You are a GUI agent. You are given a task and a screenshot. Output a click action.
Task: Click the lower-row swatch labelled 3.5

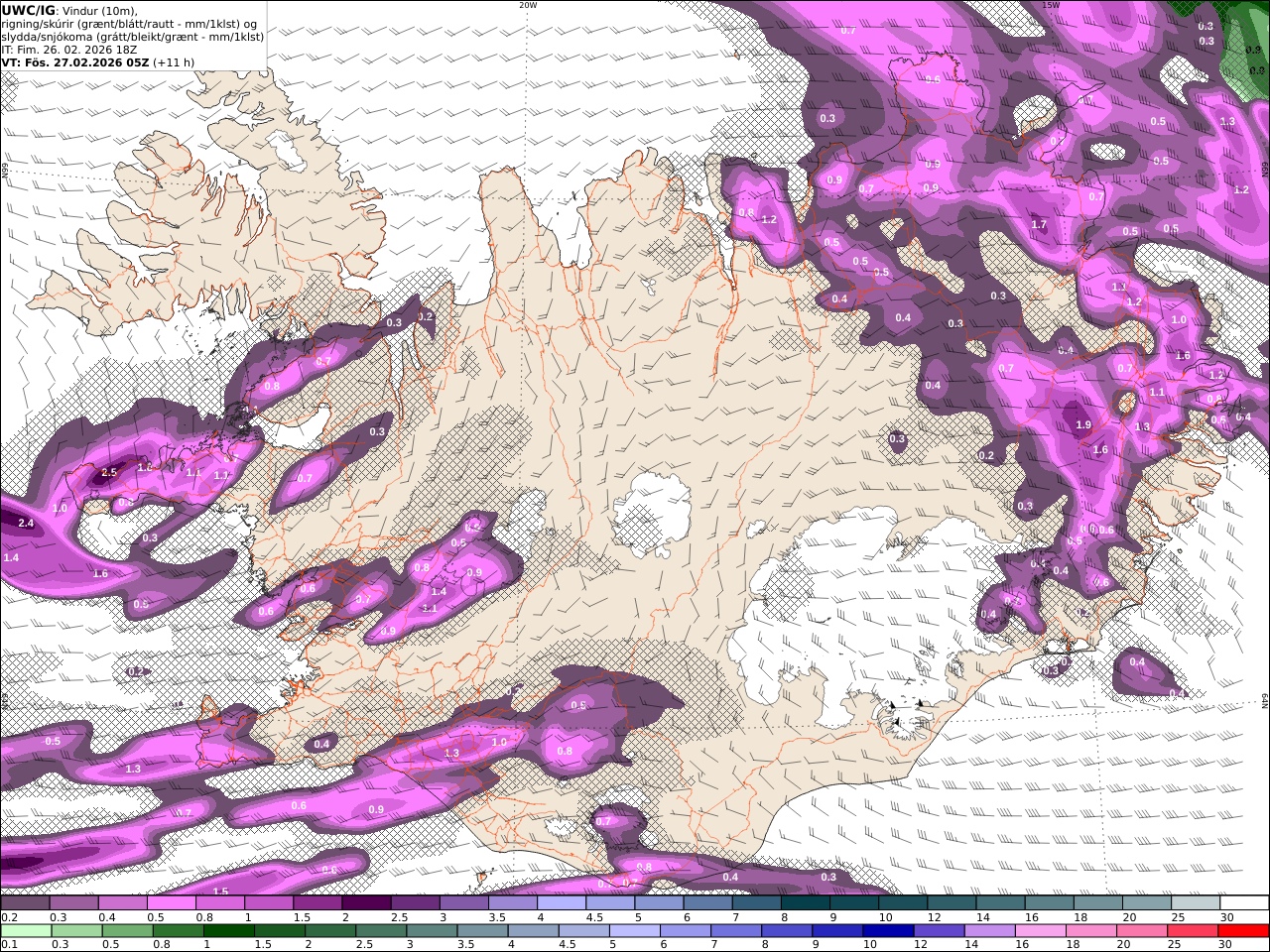(482, 931)
